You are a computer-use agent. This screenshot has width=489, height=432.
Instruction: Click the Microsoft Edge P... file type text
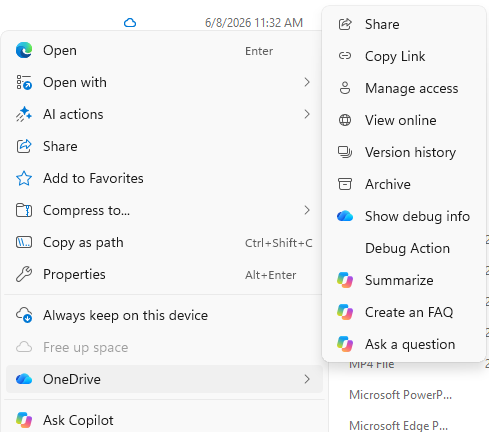click(398, 425)
